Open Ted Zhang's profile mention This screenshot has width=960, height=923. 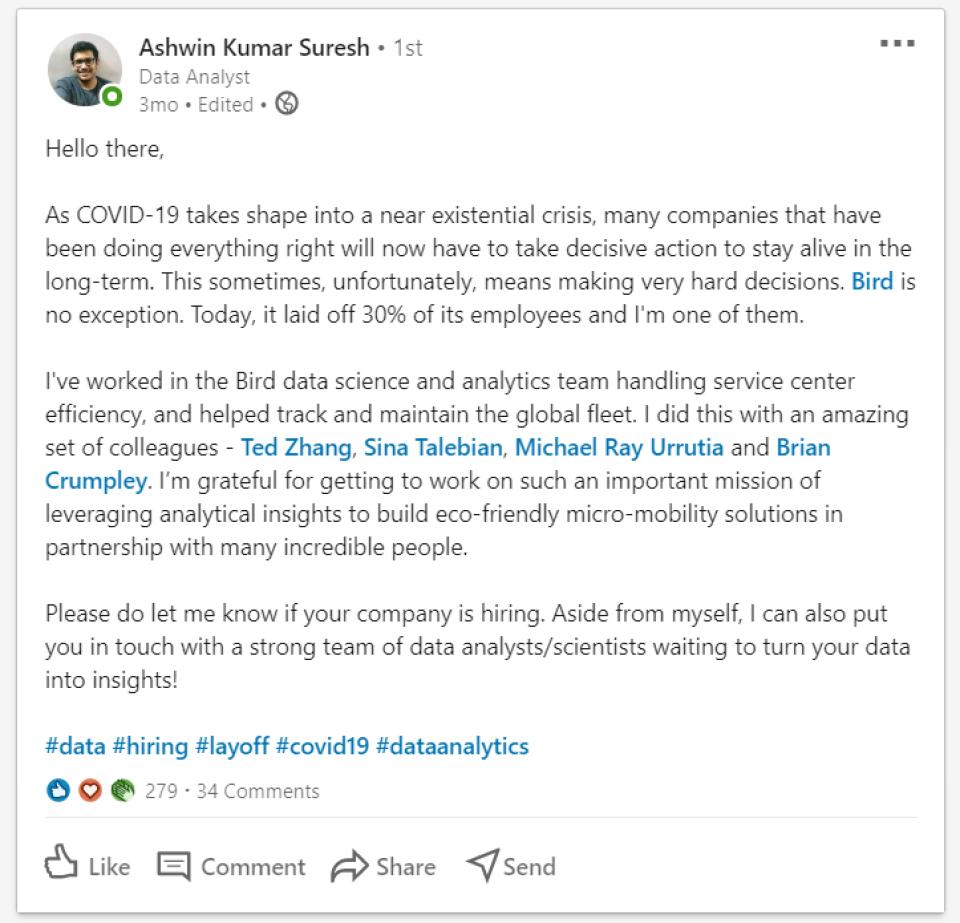297,446
